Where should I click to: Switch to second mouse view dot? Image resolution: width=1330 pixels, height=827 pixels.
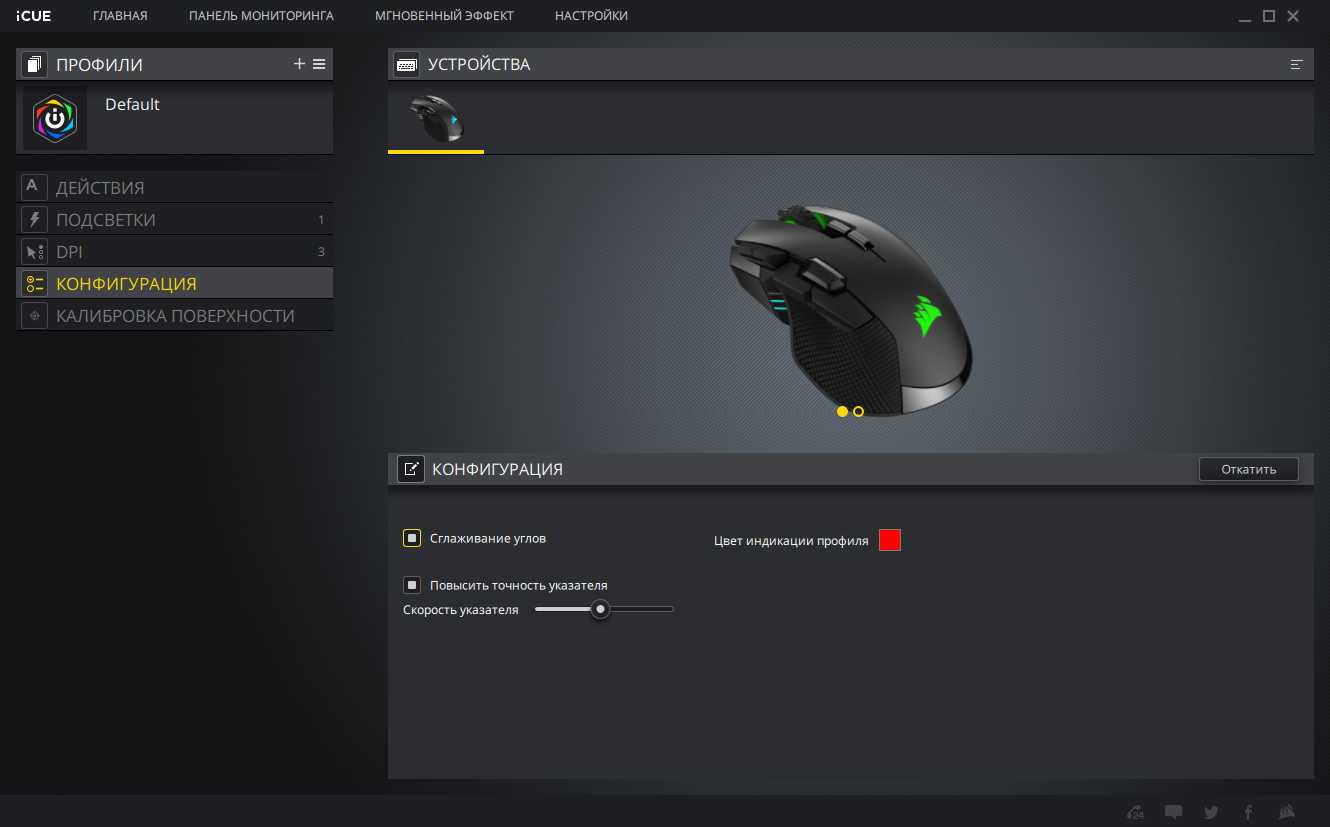coord(859,412)
